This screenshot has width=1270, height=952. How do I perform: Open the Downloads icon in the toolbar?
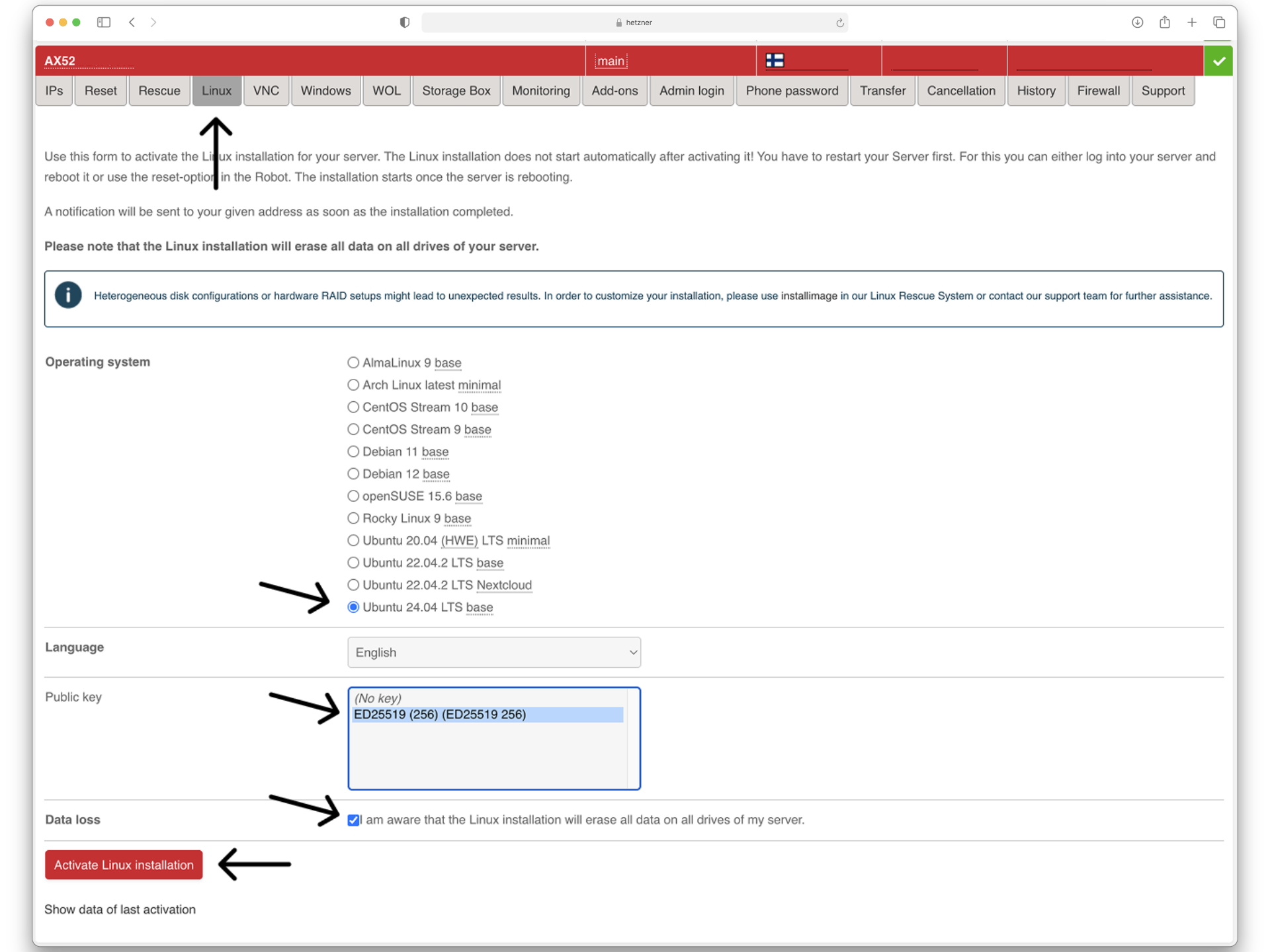(x=1138, y=22)
